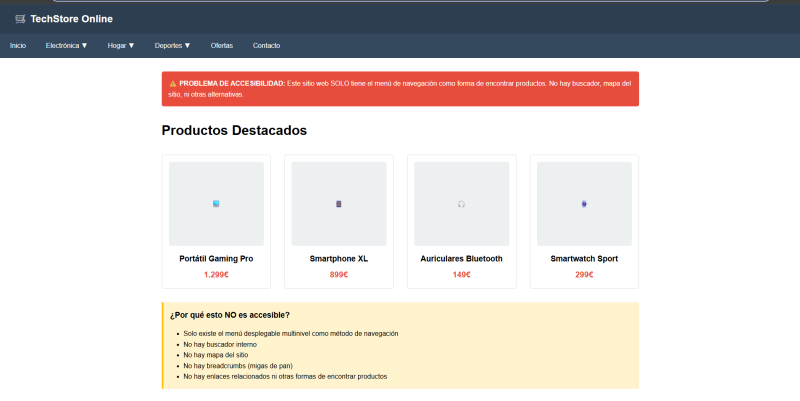The width and height of the screenshot is (800, 401).
Task: Click the 899€ price
Action: [x=339, y=274]
